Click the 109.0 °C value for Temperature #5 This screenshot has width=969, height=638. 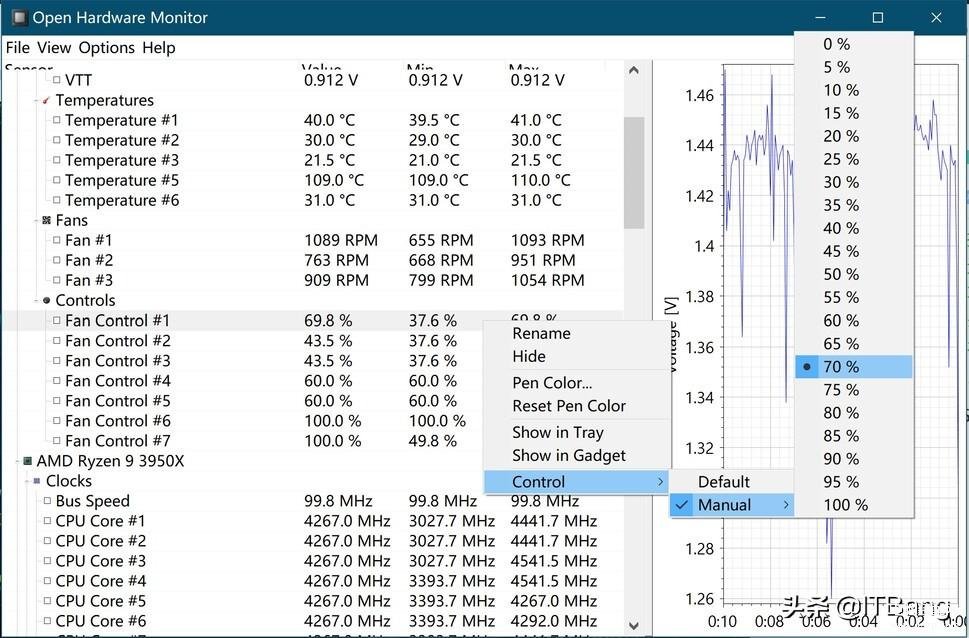(x=334, y=180)
